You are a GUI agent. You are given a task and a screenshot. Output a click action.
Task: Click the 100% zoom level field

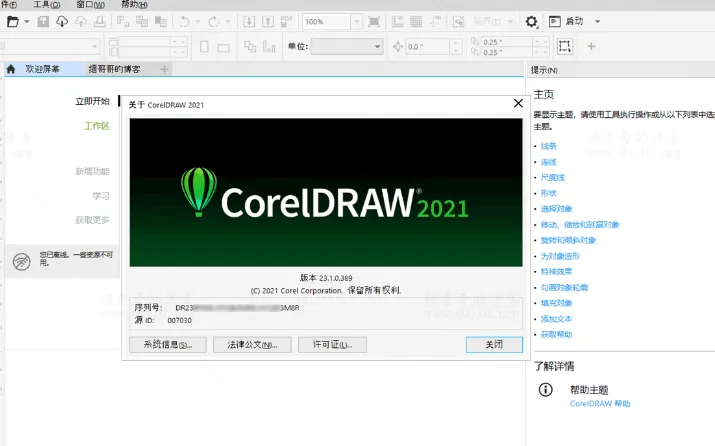(326, 21)
